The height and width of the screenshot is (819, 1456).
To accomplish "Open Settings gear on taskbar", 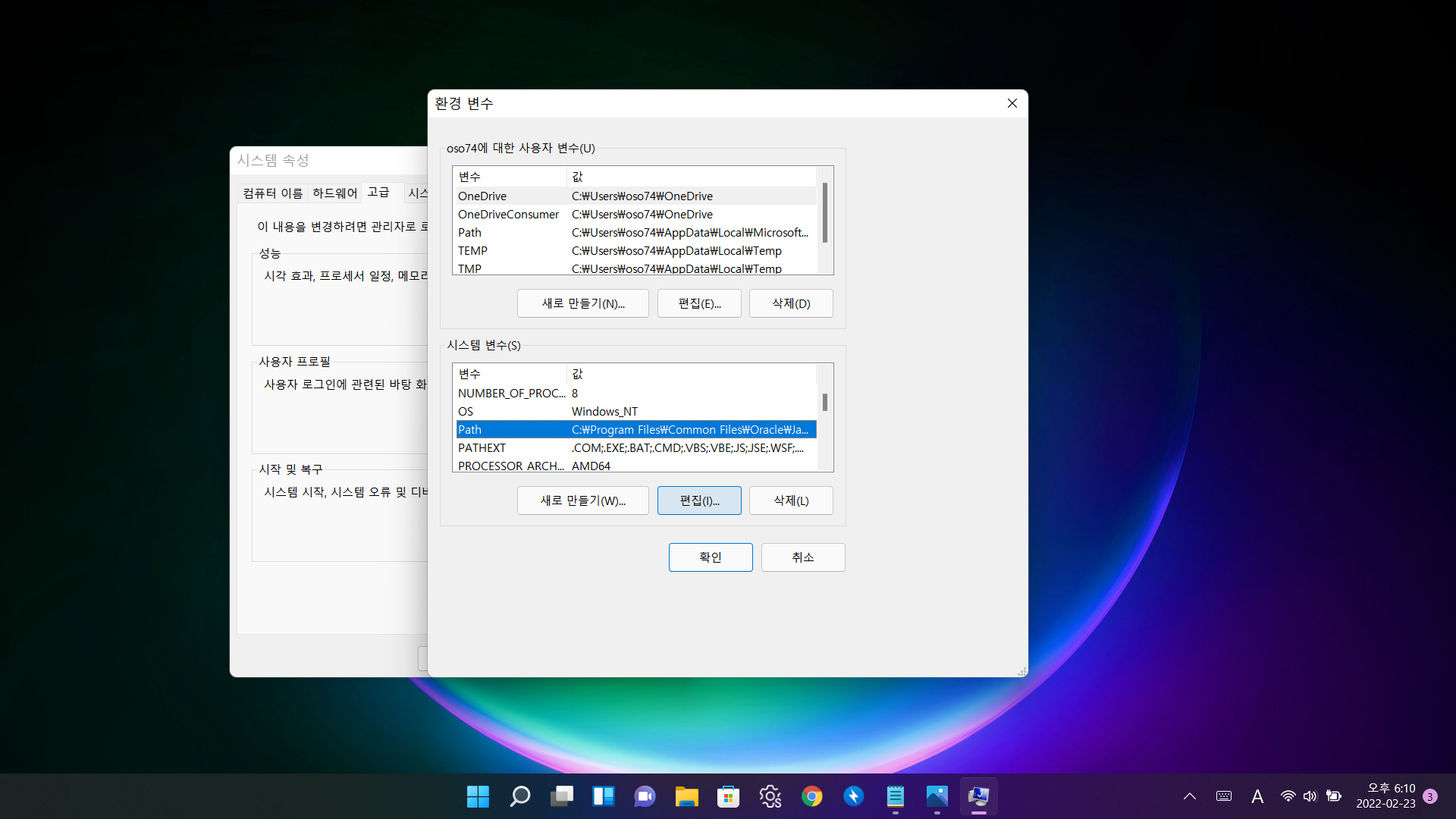I will [x=770, y=796].
